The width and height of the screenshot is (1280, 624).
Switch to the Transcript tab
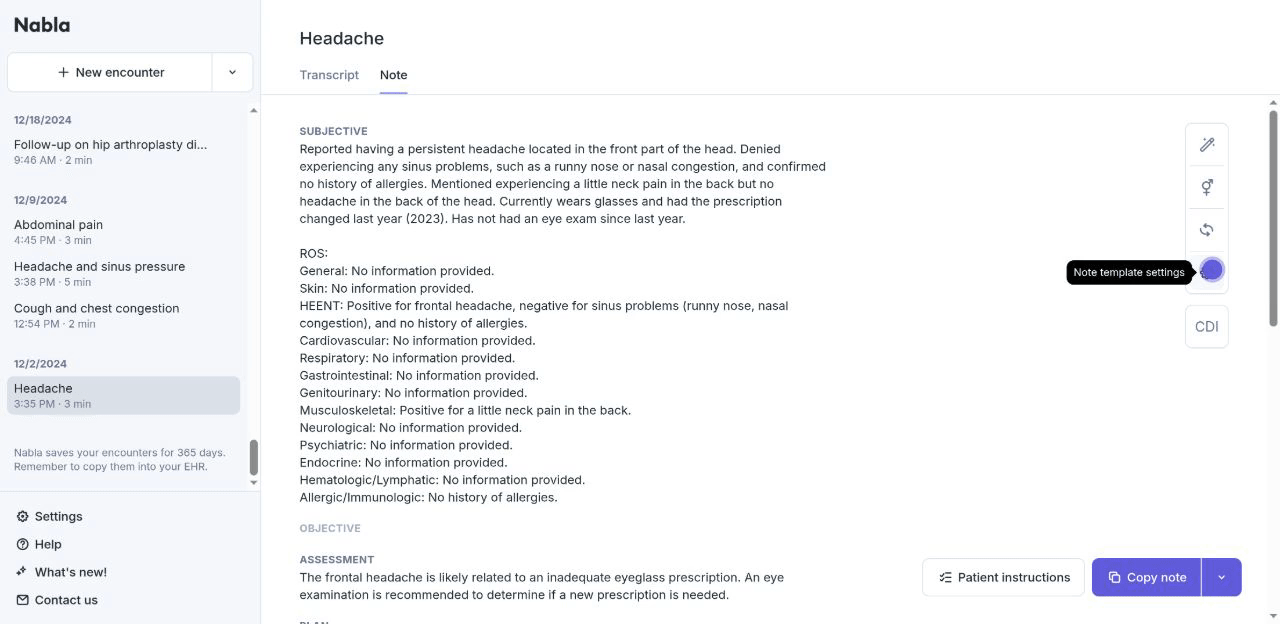click(x=329, y=75)
